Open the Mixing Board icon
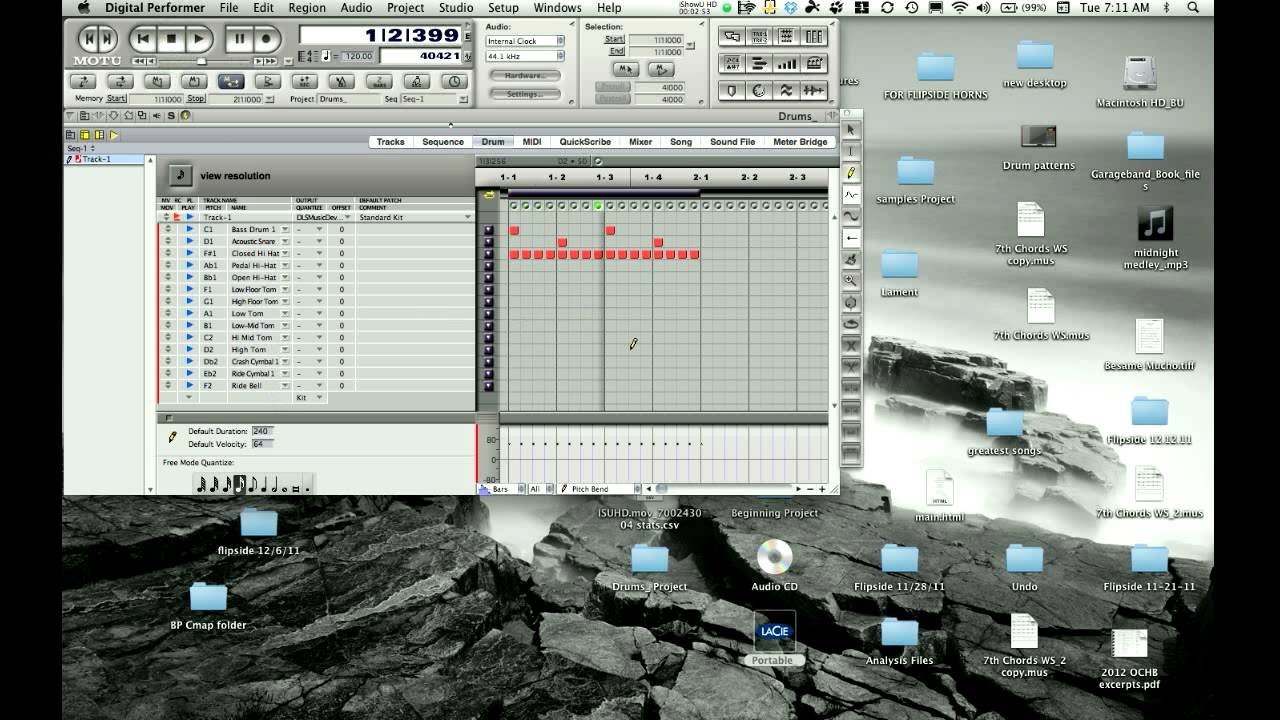 click(814, 36)
